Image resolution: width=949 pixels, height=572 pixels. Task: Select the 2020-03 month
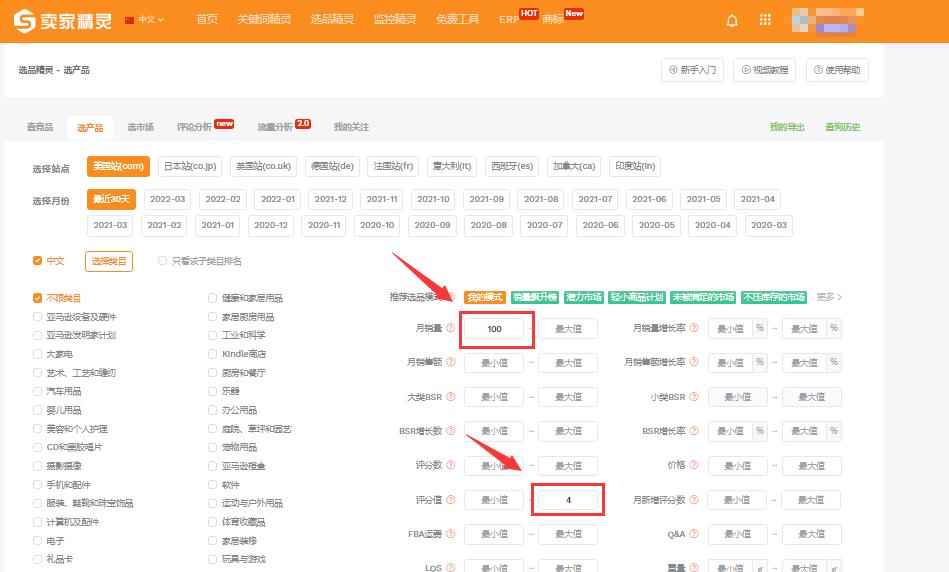pos(769,225)
